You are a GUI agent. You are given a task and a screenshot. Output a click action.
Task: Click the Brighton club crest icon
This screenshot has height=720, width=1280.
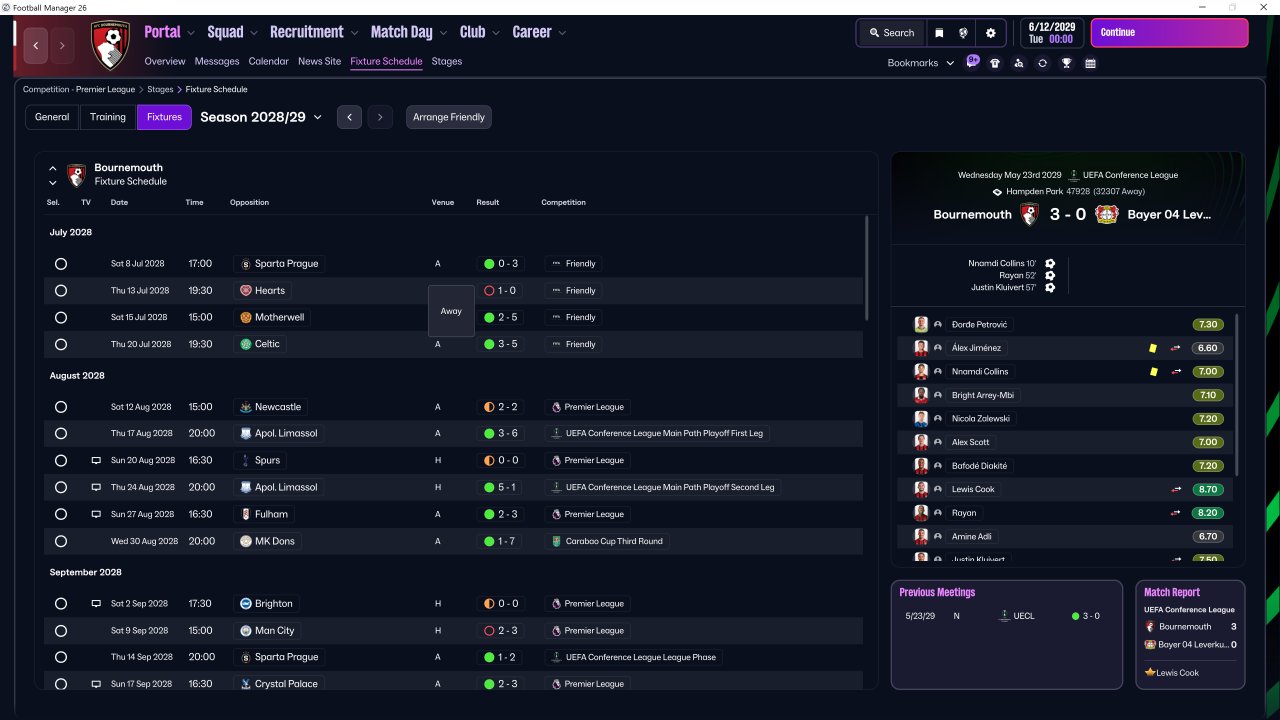(246, 604)
